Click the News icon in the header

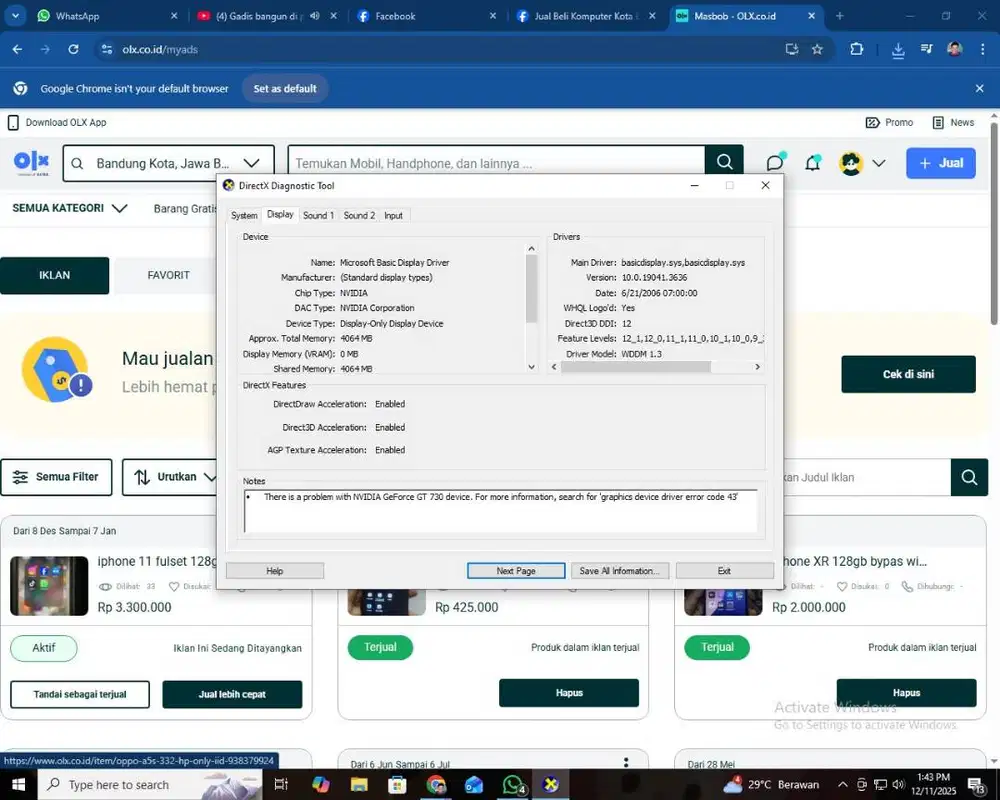[x=938, y=122]
